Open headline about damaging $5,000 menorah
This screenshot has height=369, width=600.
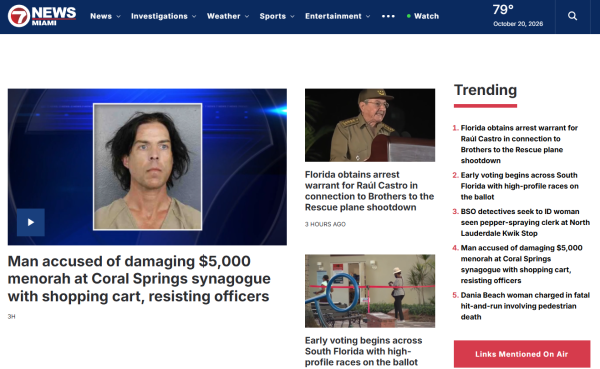coord(139,279)
